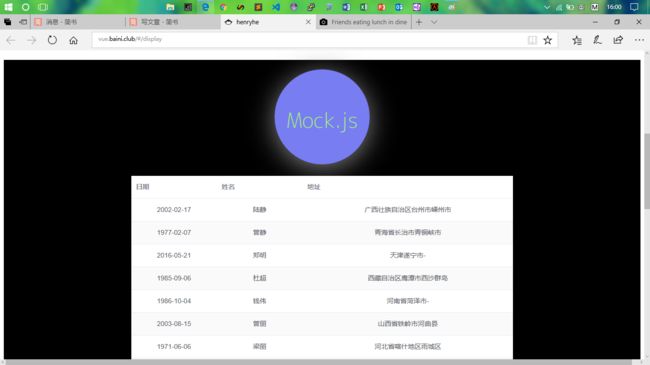Click the 姓名 column header

click(228, 187)
